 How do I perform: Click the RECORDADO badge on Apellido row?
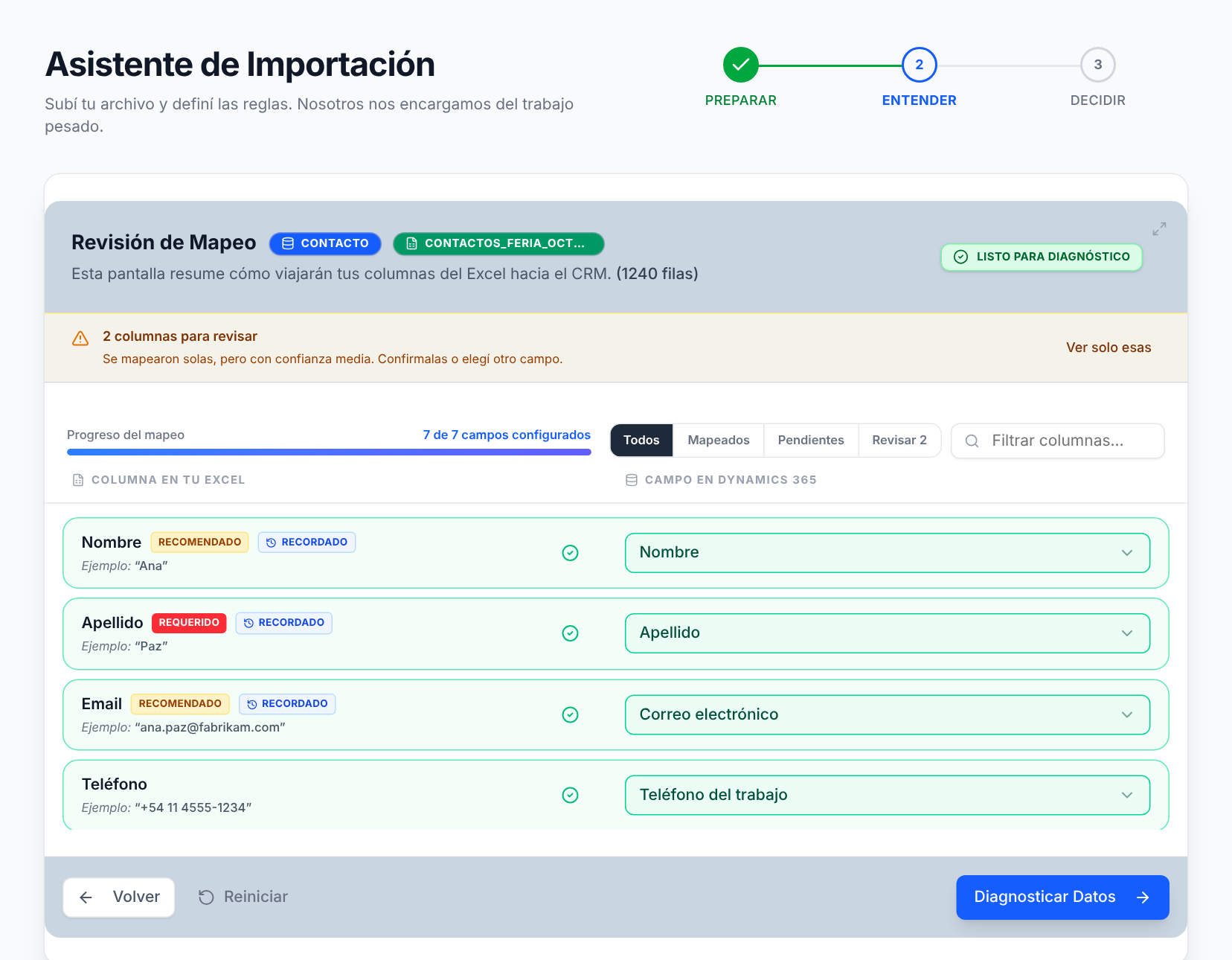click(x=284, y=623)
